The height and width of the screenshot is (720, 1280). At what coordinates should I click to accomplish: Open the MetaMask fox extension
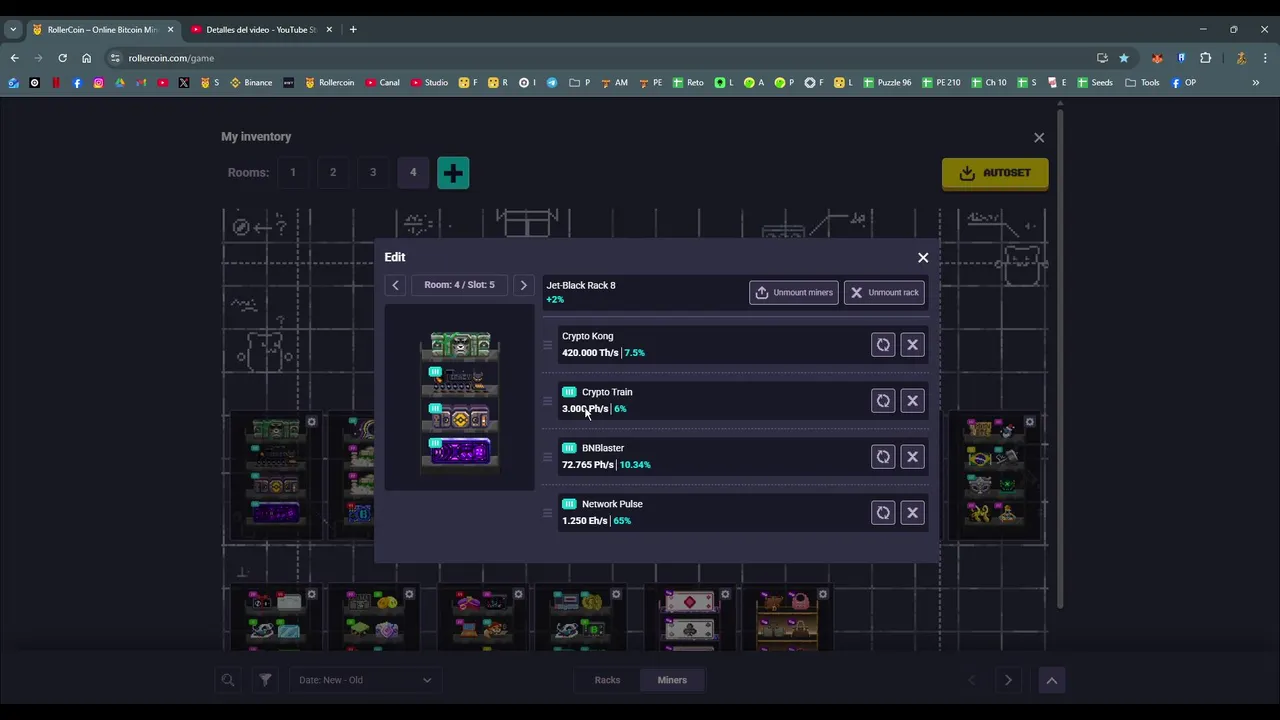pyautogui.click(x=1157, y=58)
